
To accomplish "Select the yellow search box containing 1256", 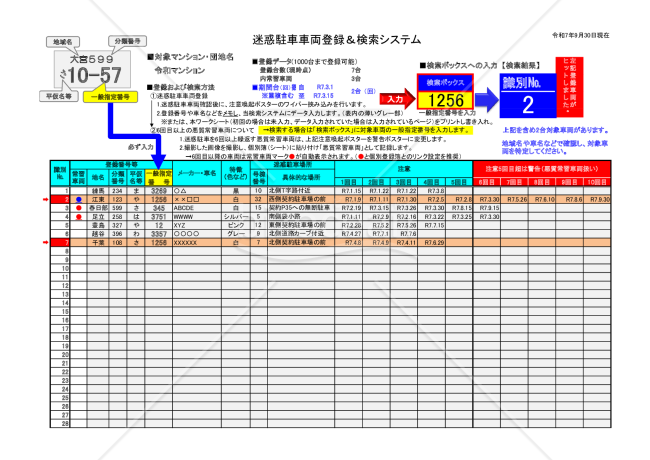I will coord(445,100).
